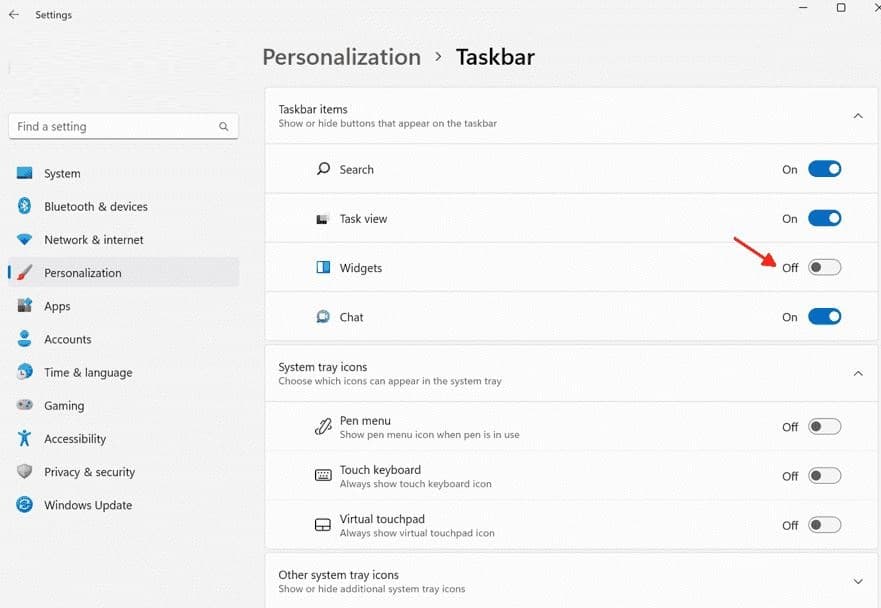Click the Gaming controller icon

click(x=25, y=405)
